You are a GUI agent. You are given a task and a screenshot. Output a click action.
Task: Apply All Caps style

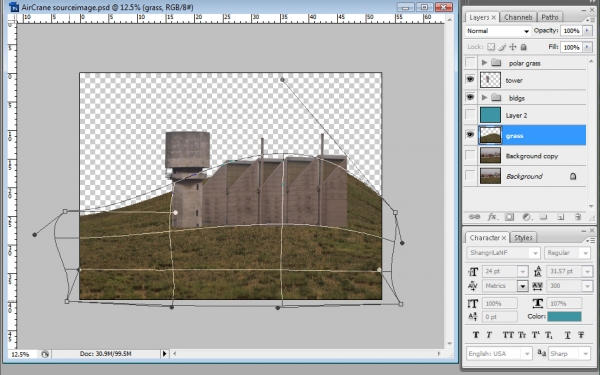pyautogui.click(x=508, y=335)
